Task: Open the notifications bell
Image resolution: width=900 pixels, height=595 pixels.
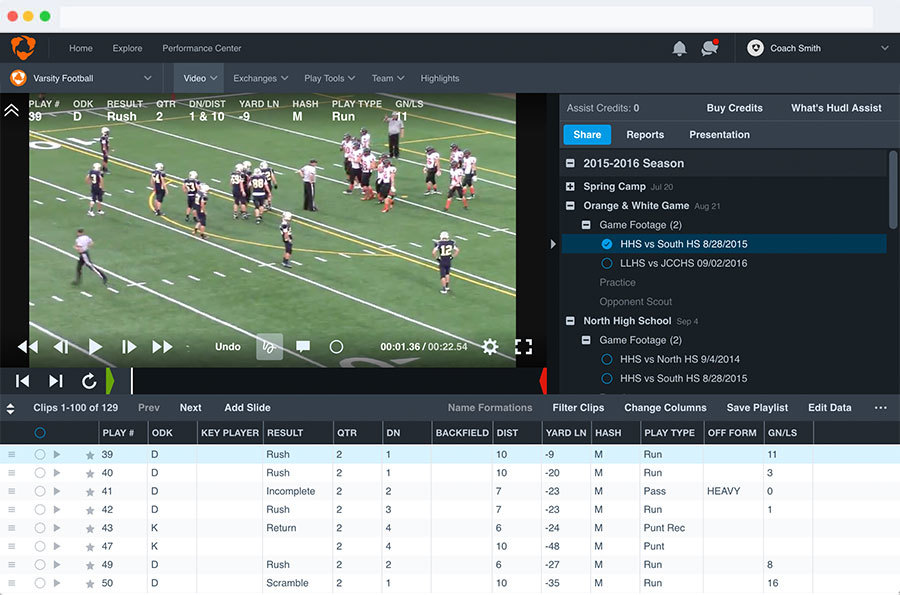Action: pyautogui.click(x=679, y=49)
